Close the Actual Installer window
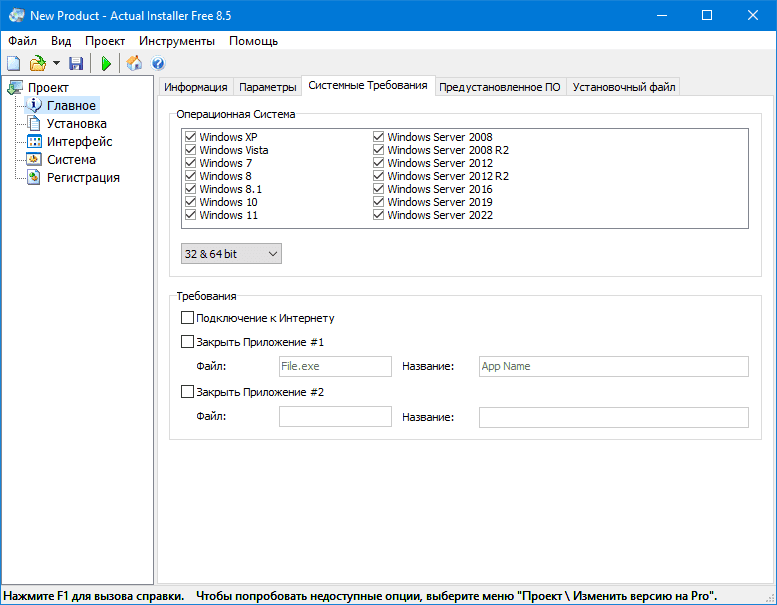Image resolution: width=777 pixels, height=605 pixels. 753,15
